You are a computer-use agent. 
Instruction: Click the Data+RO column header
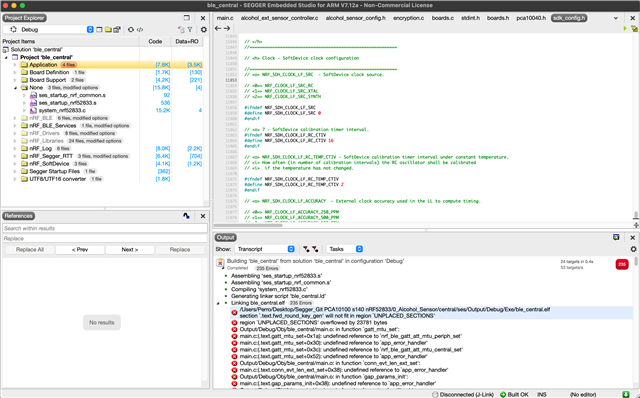(x=187, y=41)
